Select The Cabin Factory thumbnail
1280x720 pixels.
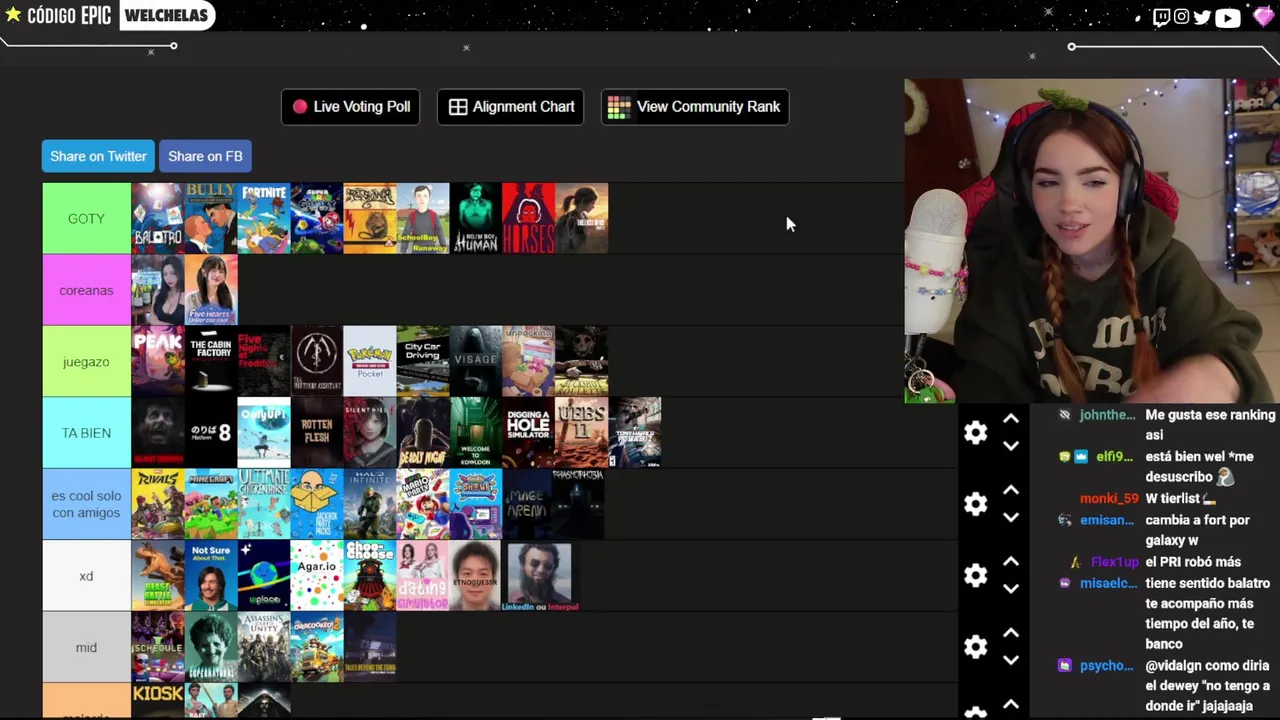pyautogui.click(x=211, y=361)
